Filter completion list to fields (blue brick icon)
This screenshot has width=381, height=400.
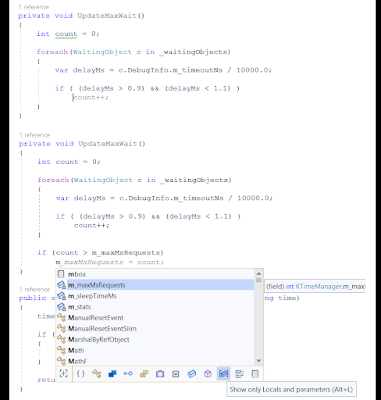192,374
